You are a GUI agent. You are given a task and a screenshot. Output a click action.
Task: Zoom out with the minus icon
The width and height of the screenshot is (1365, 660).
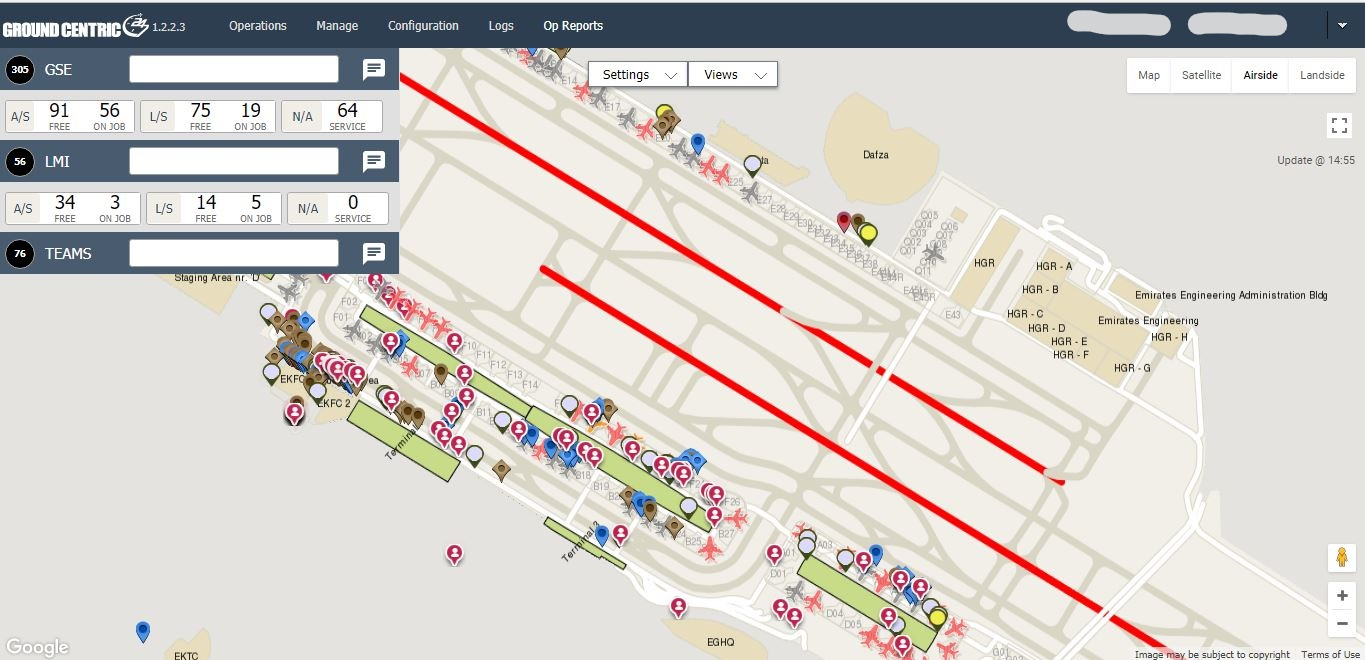point(1341,624)
